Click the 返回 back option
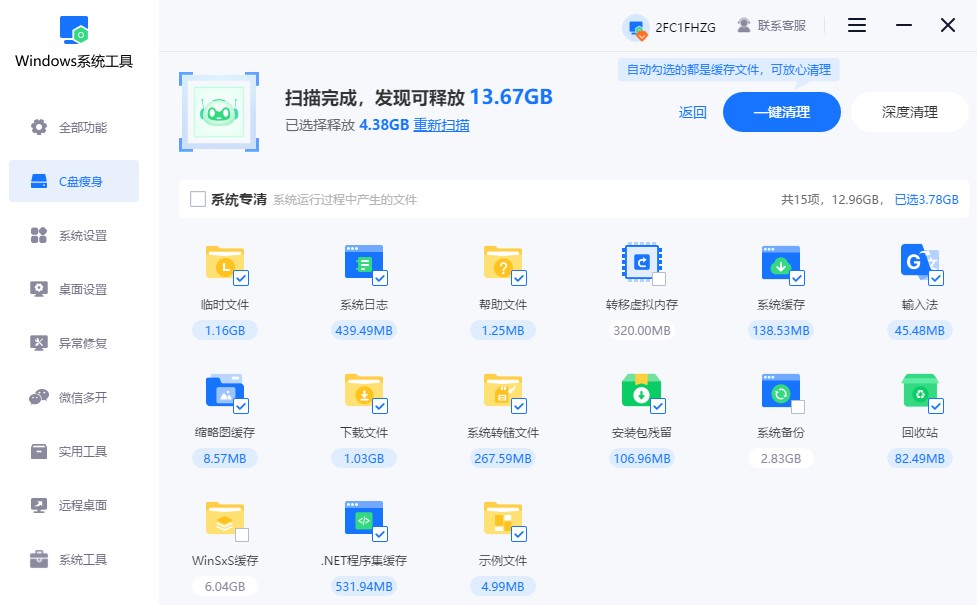Image resolution: width=977 pixels, height=605 pixels. coord(691,112)
